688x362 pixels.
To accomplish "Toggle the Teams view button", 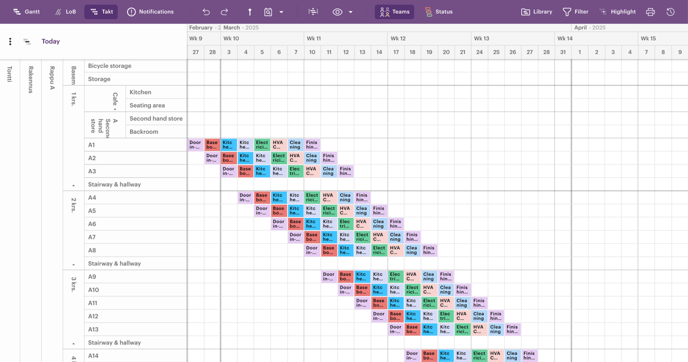I will tap(394, 12).
